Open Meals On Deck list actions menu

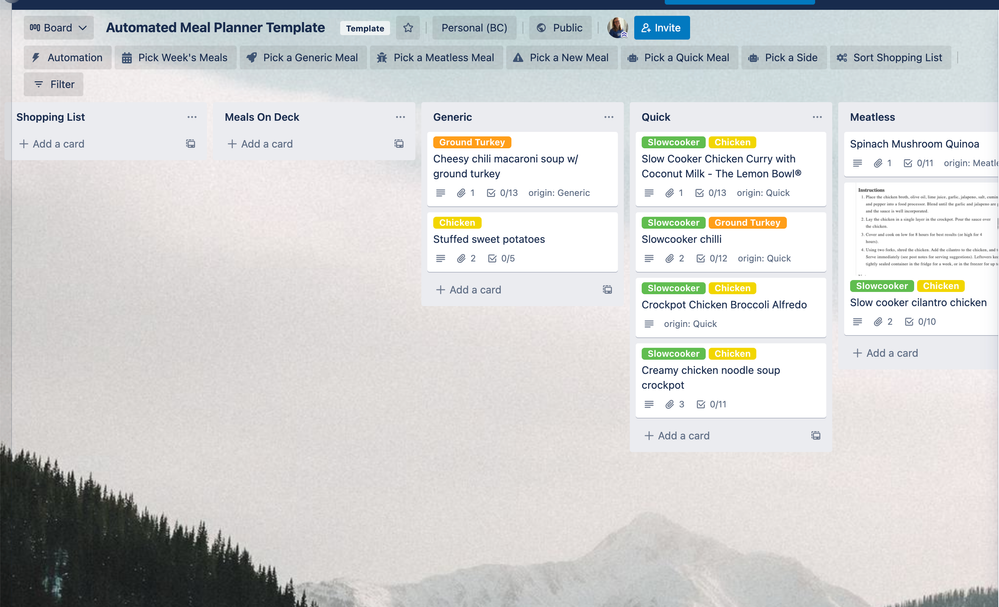click(x=400, y=117)
